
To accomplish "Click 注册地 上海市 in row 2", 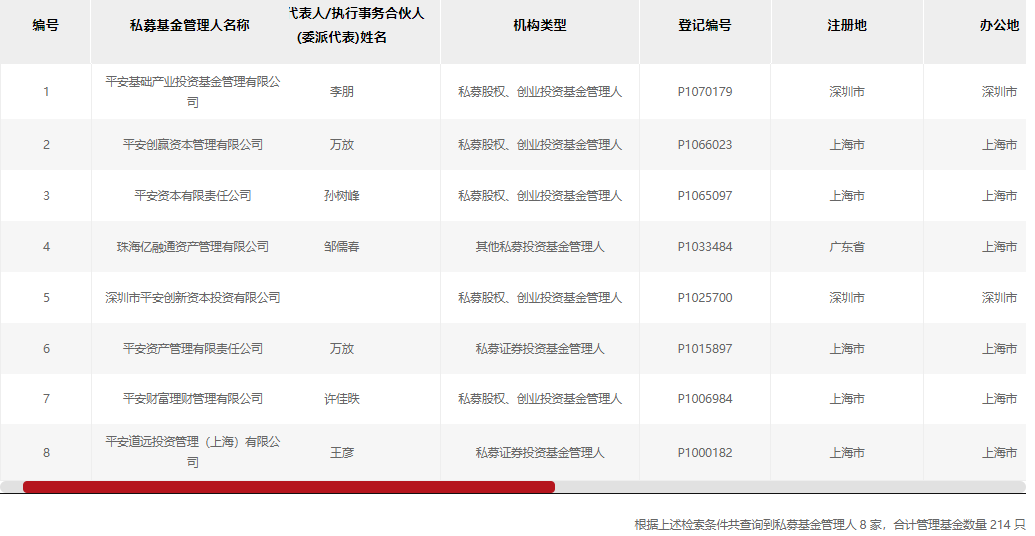I will pos(847,145).
